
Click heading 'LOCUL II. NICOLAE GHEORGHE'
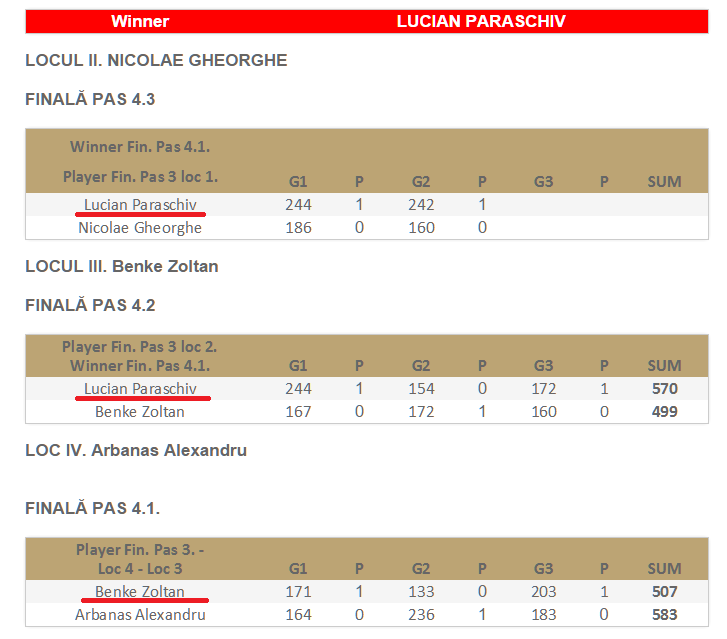[x=156, y=60]
